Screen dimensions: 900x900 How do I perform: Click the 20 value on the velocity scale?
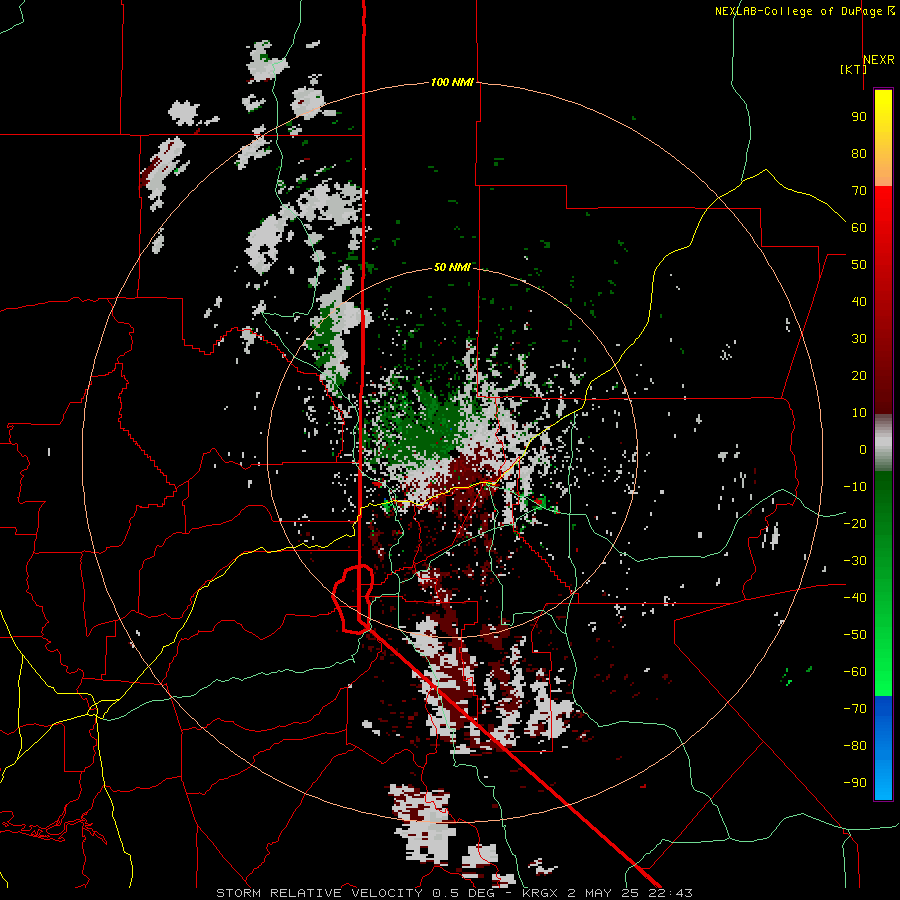[859, 376]
